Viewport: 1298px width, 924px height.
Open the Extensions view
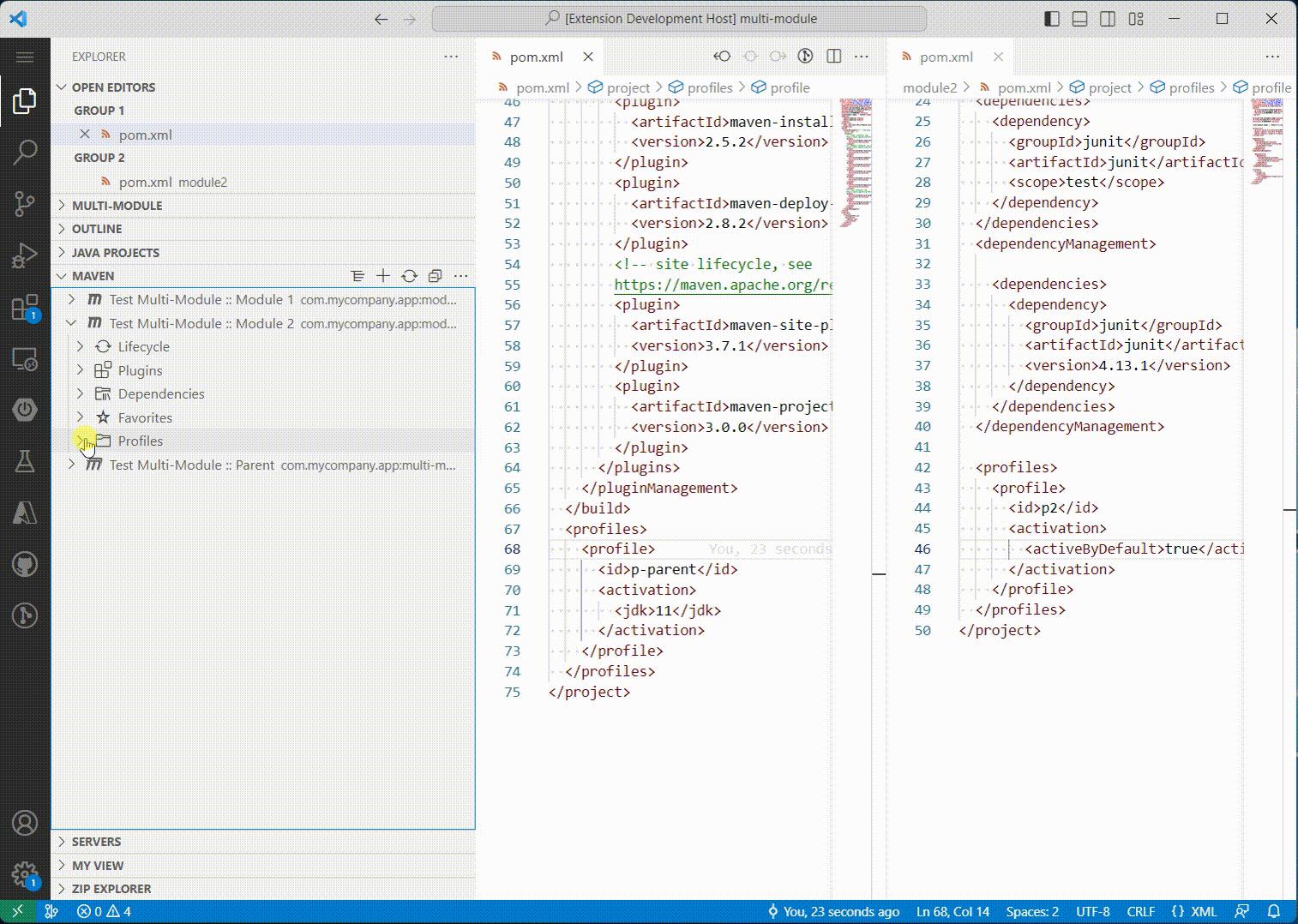click(25, 308)
